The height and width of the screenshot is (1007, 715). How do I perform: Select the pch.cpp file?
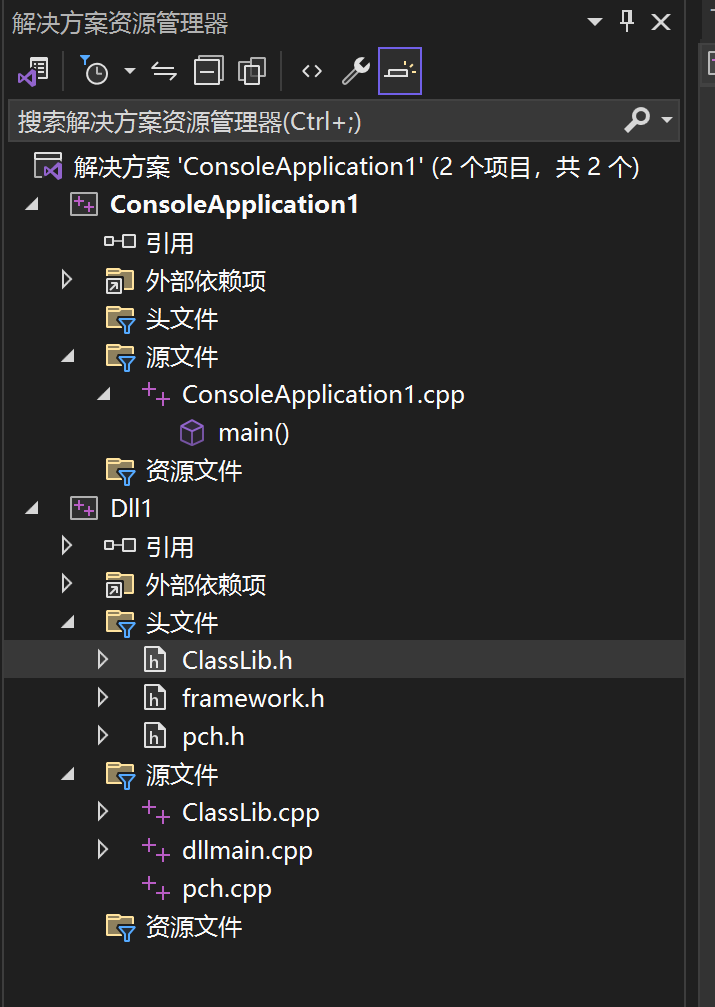coord(227,889)
